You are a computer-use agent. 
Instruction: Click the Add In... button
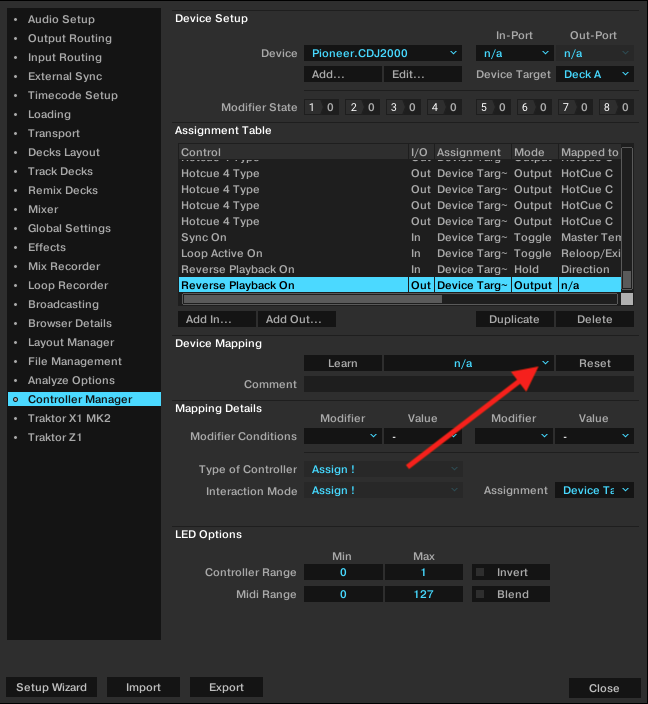pyautogui.click(x=215, y=319)
